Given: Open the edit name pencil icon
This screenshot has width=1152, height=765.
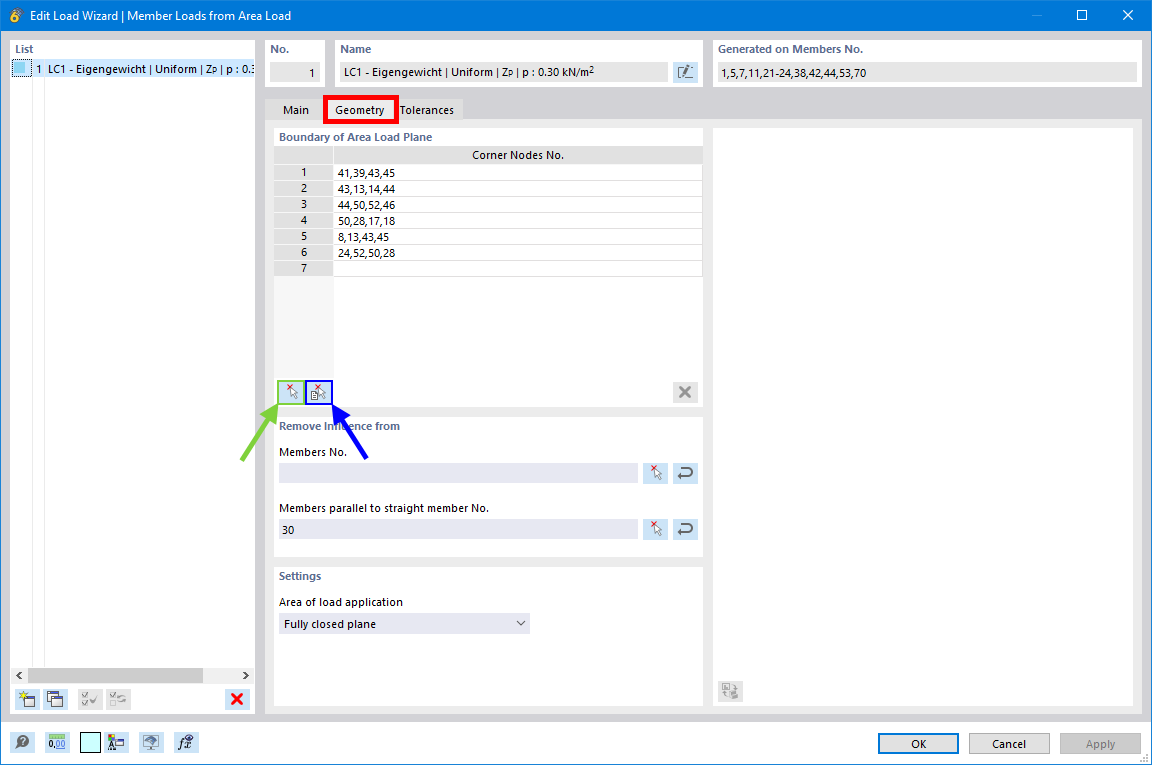Looking at the screenshot, I should pos(685,71).
